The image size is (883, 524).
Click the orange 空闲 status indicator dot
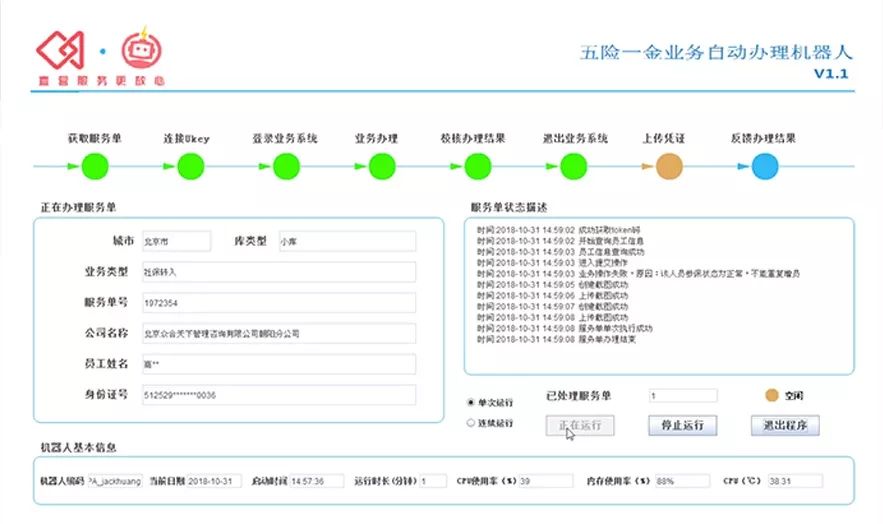click(x=771, y=396)
